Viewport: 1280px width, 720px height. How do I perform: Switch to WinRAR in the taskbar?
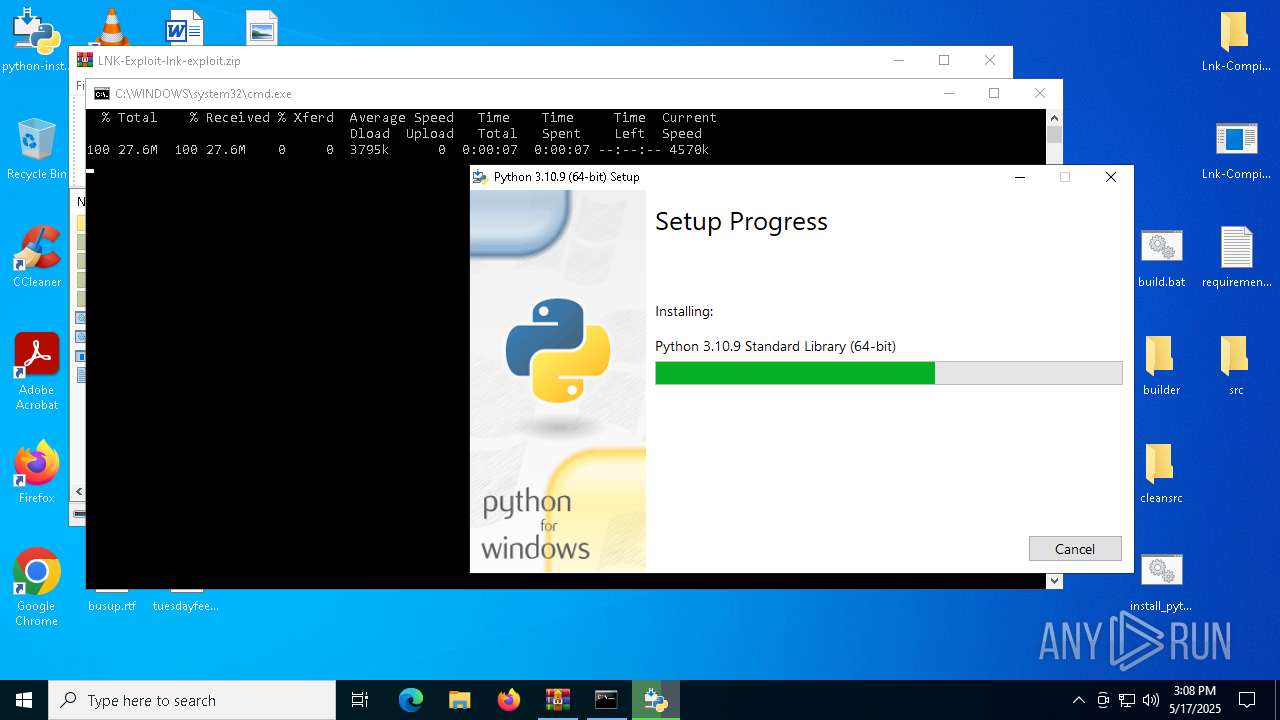[557, 700]
